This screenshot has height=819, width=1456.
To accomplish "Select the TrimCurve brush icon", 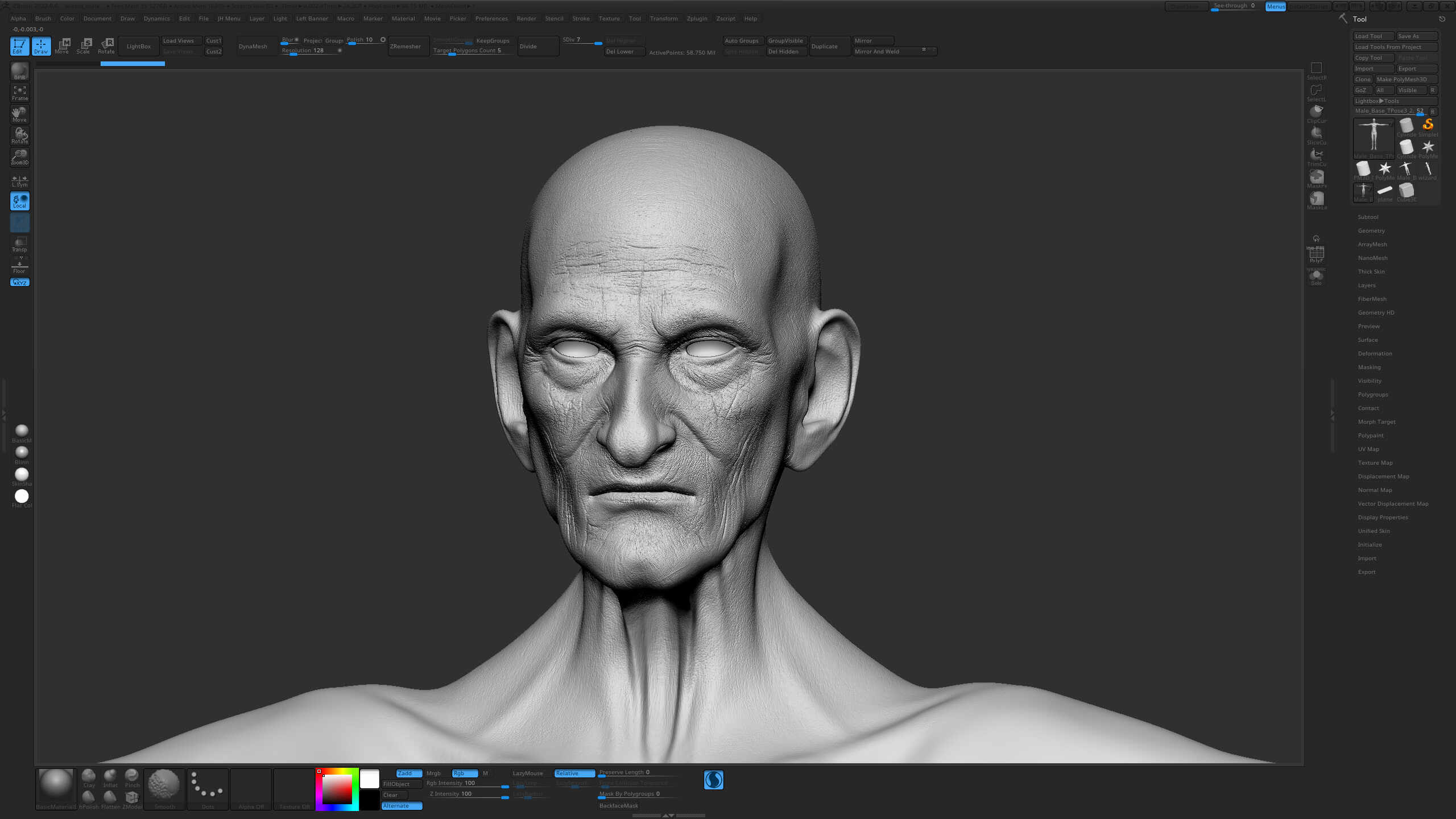I will [x=1316, y=158].
